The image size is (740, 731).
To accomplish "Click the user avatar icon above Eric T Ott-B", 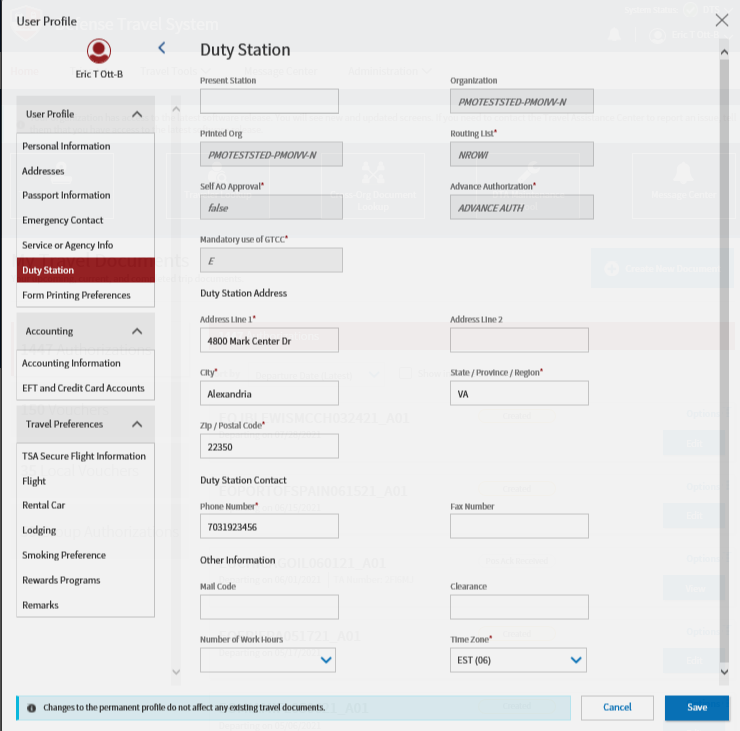I will click(x=98, y=50).
